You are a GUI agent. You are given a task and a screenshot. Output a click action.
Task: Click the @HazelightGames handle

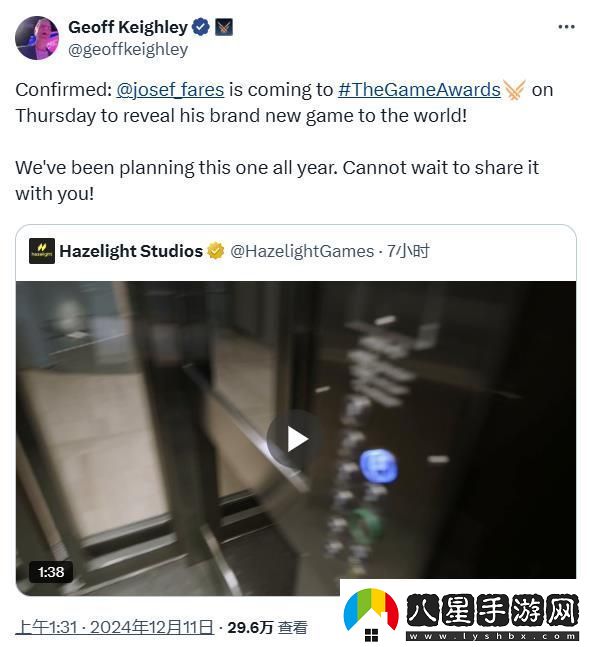click(302, 251)
